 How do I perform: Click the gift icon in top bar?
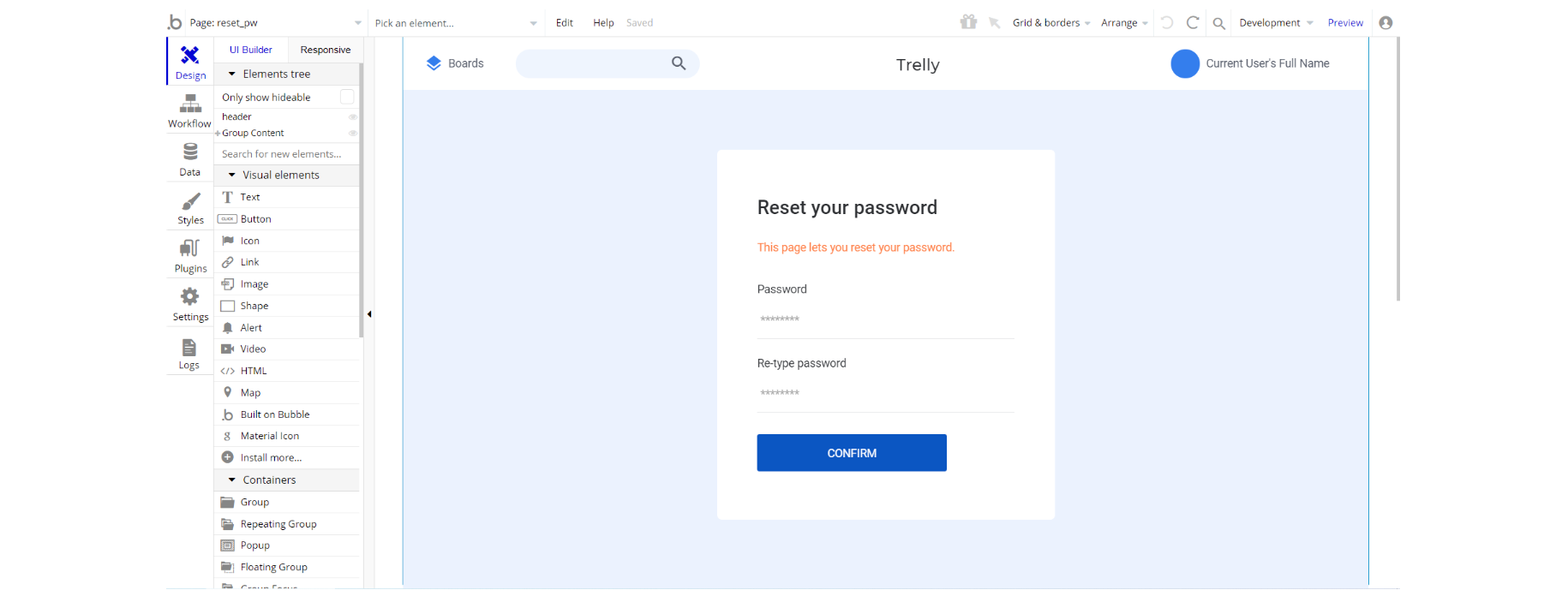(x=968, y=22)
